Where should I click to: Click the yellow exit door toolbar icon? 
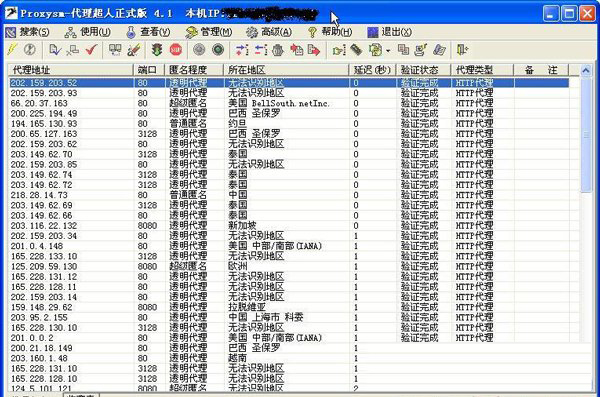462,50
